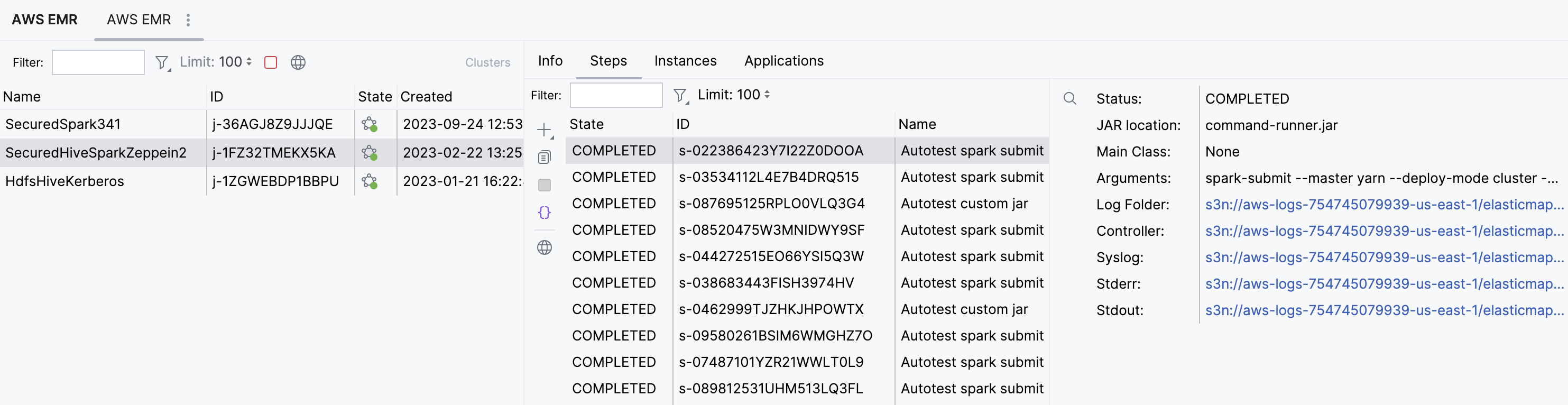The height and width of the screenshot is (405, 1568).
Task: Open the vertical three-dot options menu
Action: [x=188, y=20]
